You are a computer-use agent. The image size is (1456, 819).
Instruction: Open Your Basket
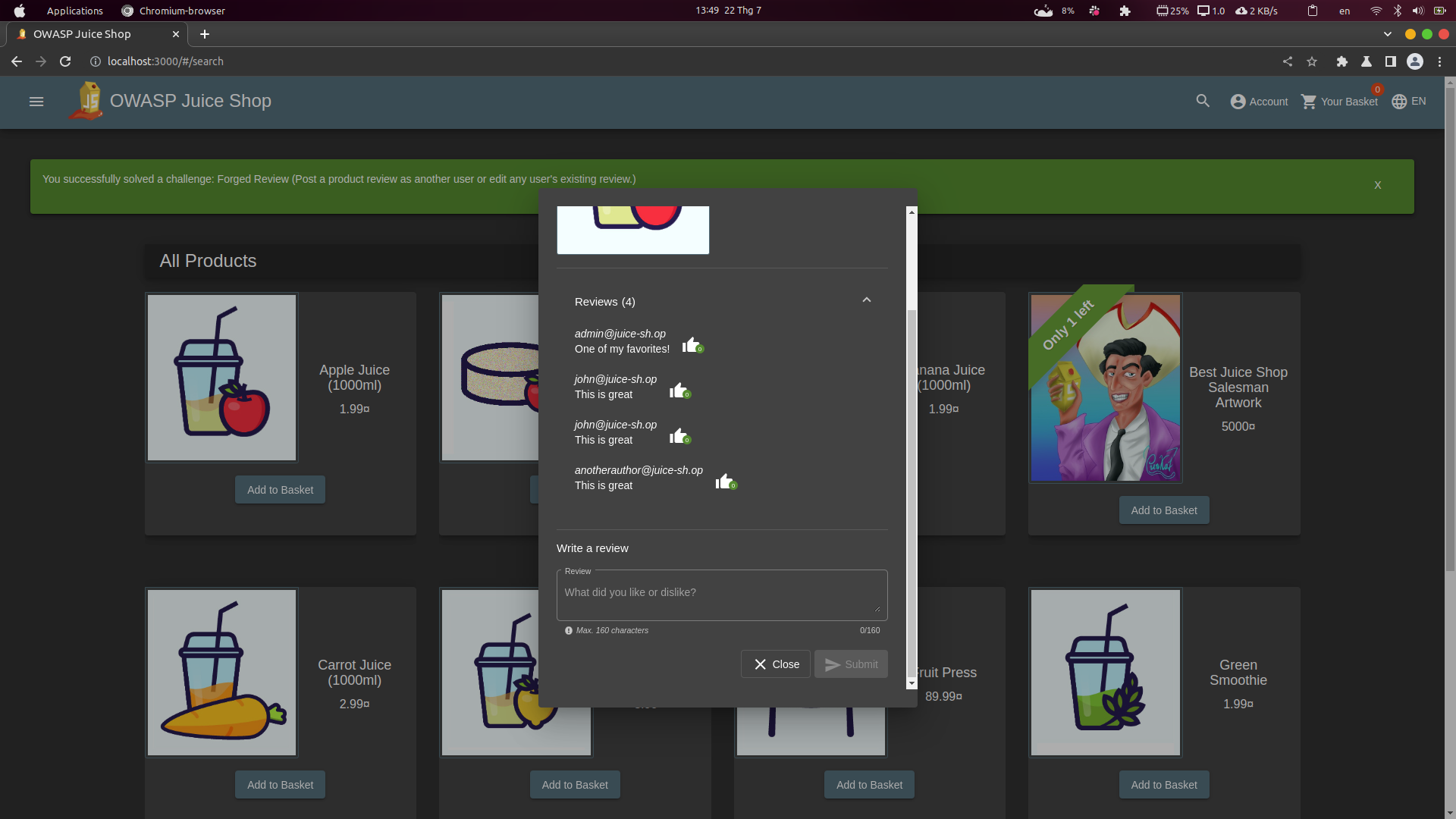tap(1340, 102)
